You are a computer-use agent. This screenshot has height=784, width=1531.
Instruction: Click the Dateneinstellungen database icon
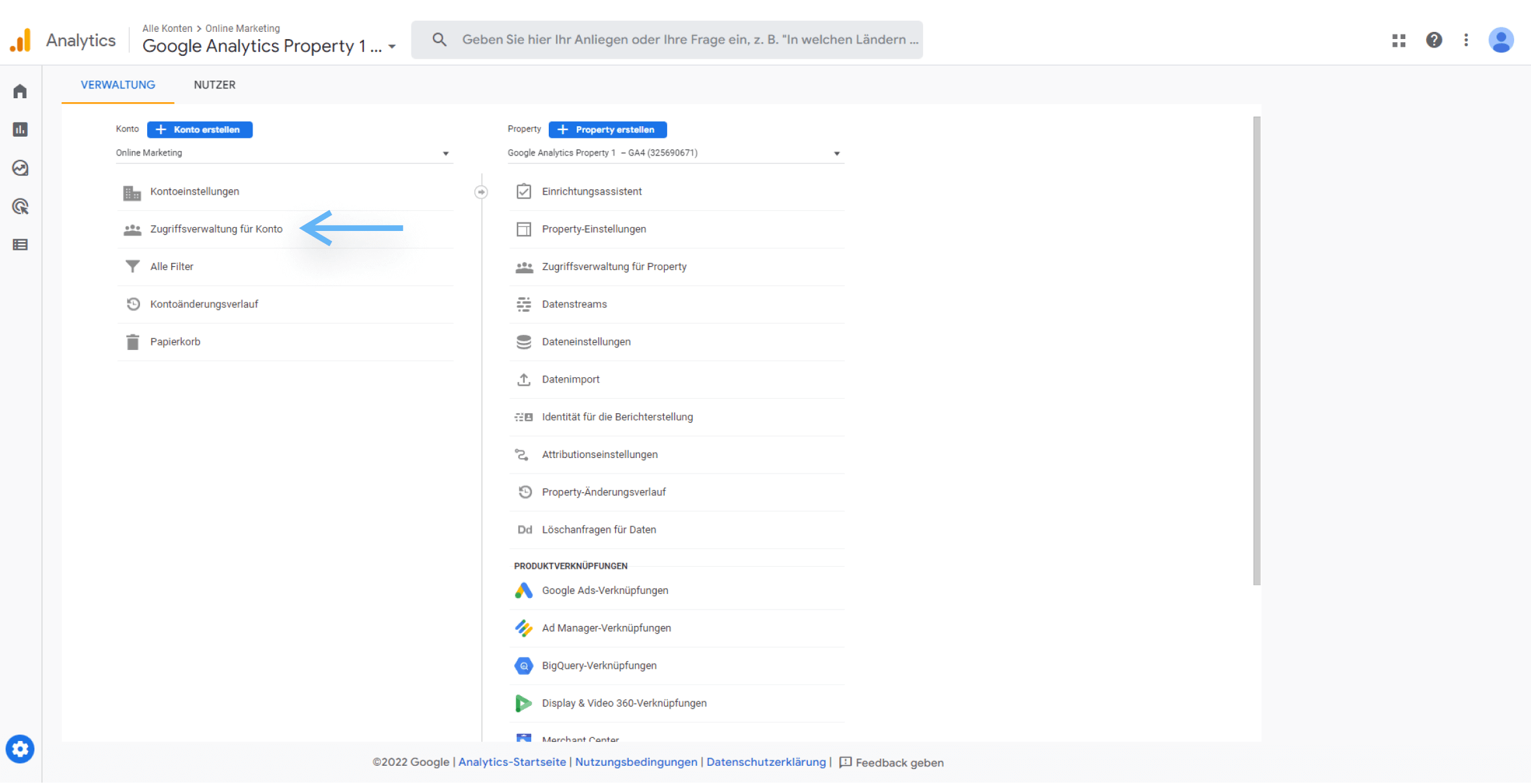click(524, 342)
